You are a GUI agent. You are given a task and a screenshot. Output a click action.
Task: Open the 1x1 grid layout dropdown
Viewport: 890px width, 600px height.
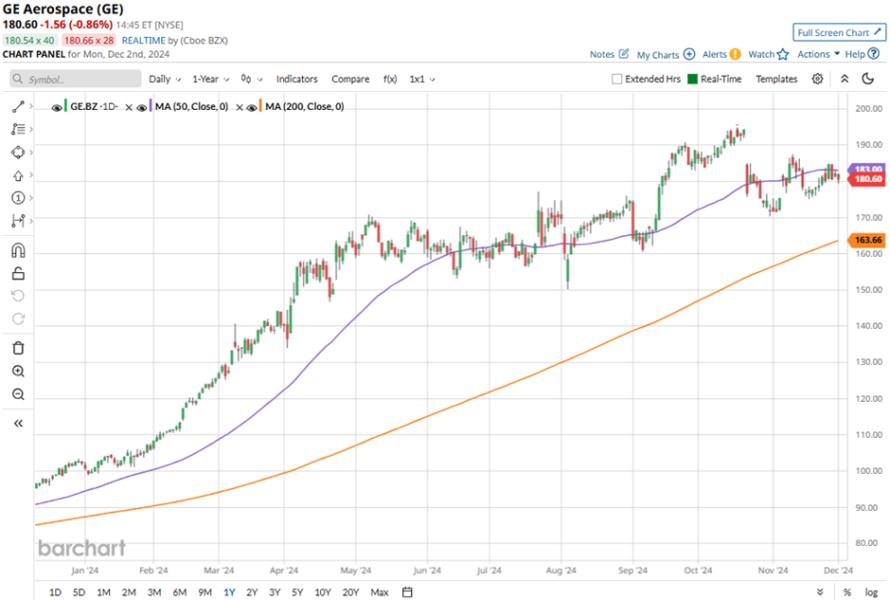pos(422,79)
